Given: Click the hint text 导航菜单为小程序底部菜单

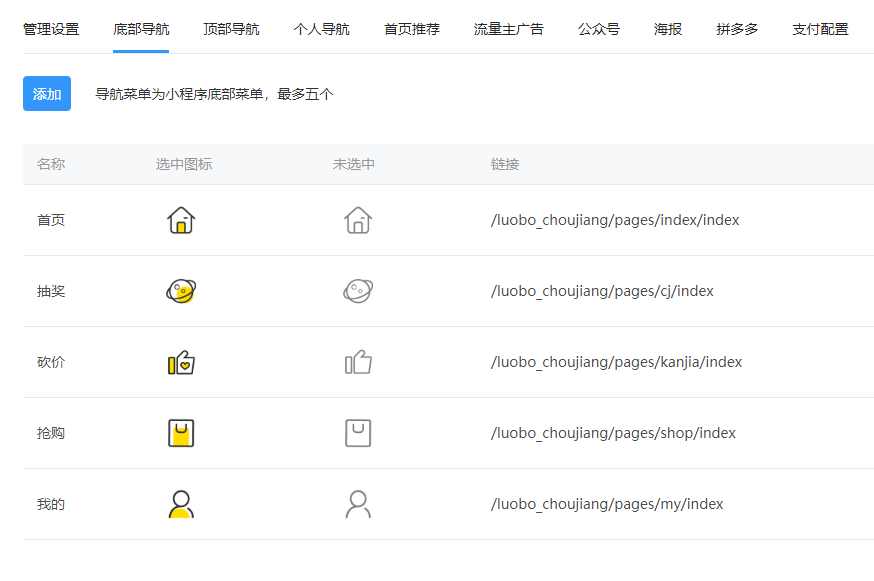Looking at the screenshot, I should [179, 94].
